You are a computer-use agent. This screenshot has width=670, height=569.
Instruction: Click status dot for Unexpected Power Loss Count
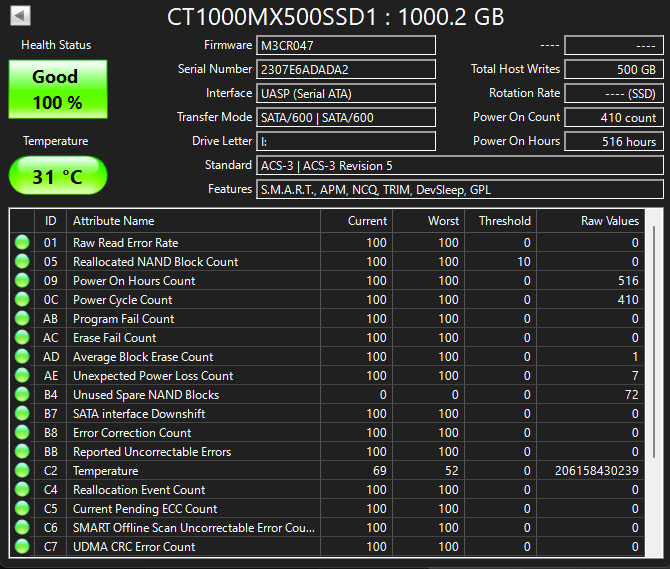click(22, 375)
